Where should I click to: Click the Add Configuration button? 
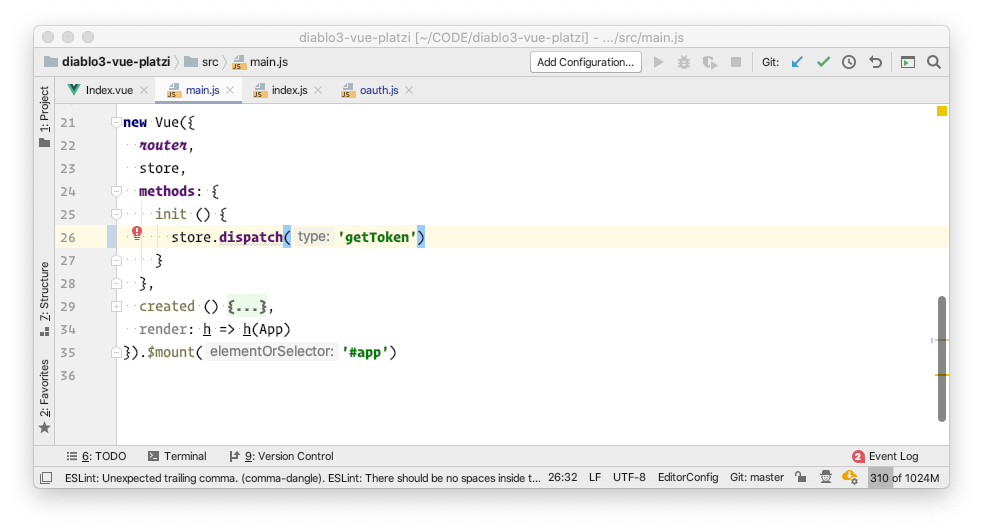pyautogui.click(x=586, y=62)
